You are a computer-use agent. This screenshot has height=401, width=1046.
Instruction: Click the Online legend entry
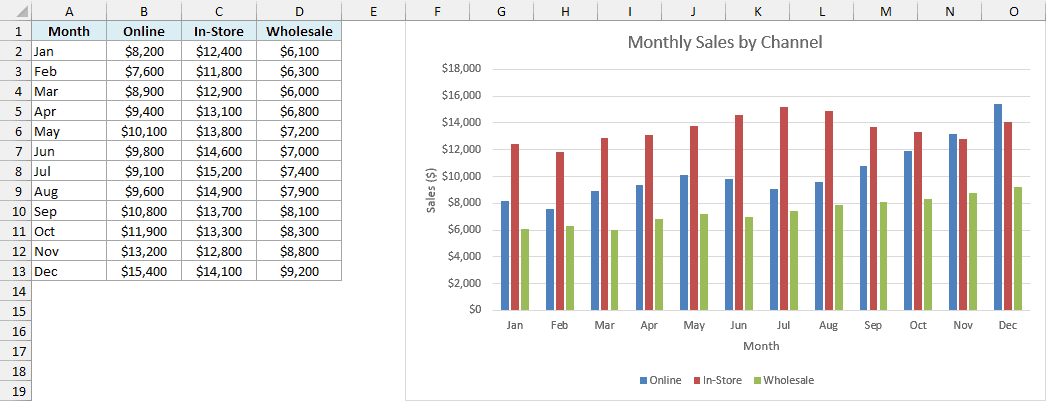pyautogui.click(x=660, y=380)
